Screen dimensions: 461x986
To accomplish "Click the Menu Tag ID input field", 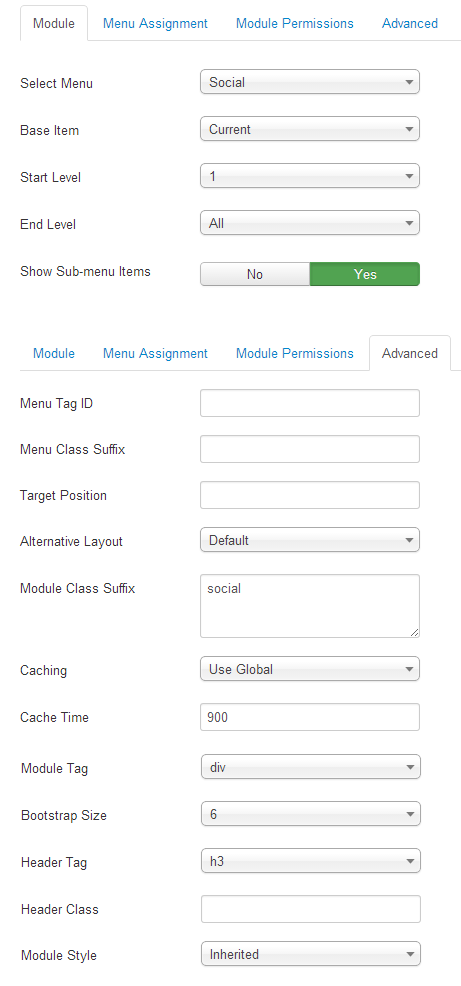I will tap(309, 403).
